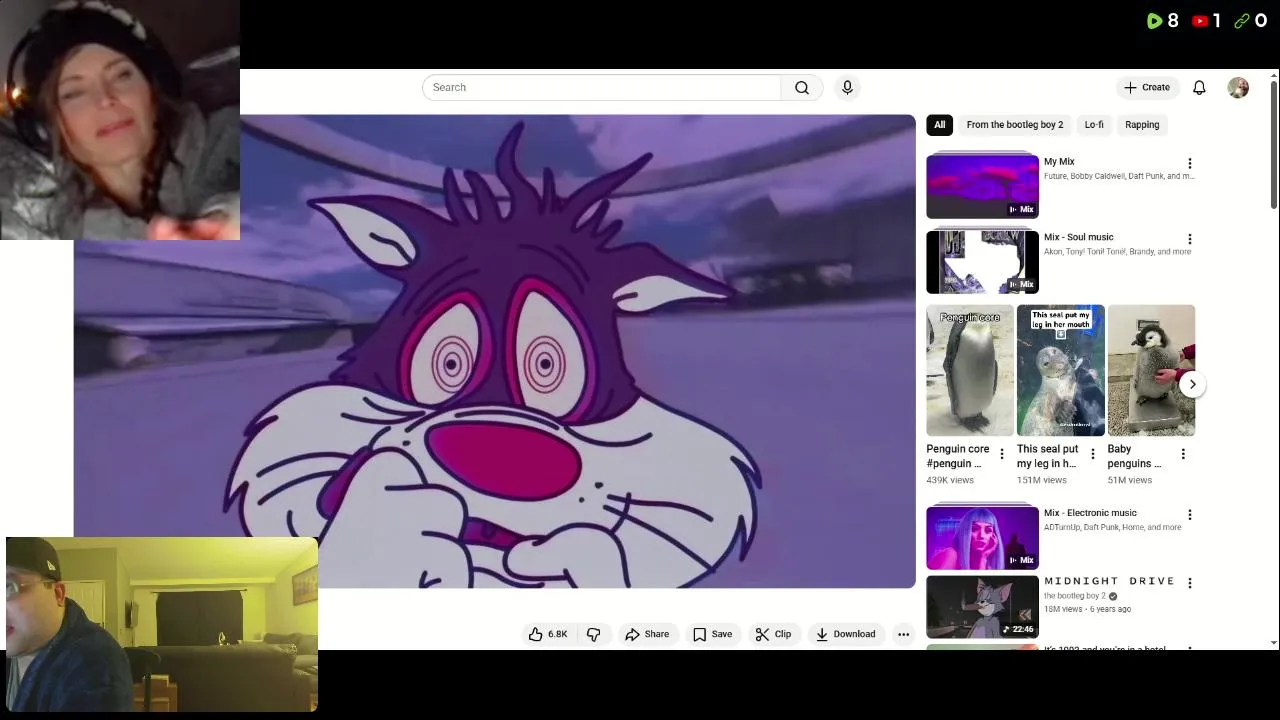Open options menu for Mix - Soul music
The height and width of the screenshot is (720, 1280).
tap(1189, 239)
